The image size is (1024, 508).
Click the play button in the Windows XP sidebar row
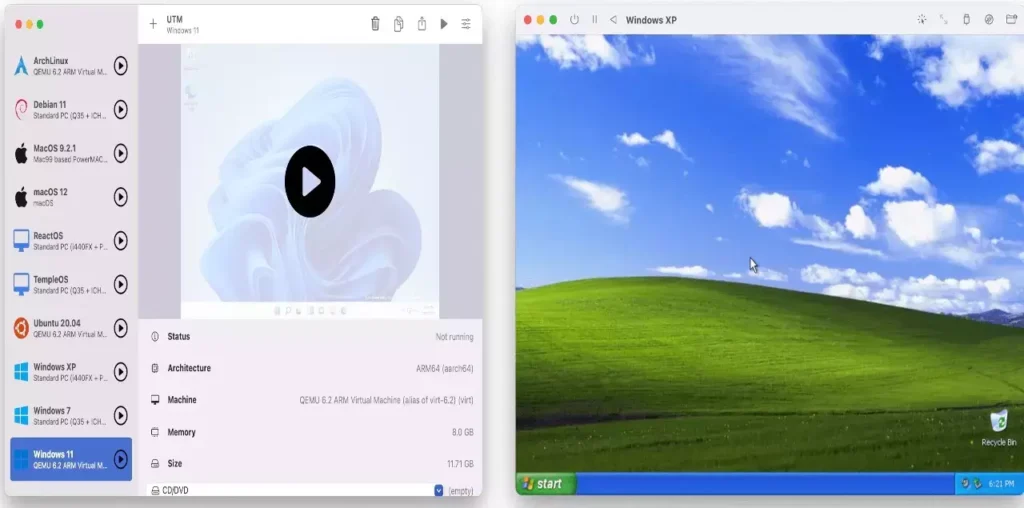pos(120,372)
